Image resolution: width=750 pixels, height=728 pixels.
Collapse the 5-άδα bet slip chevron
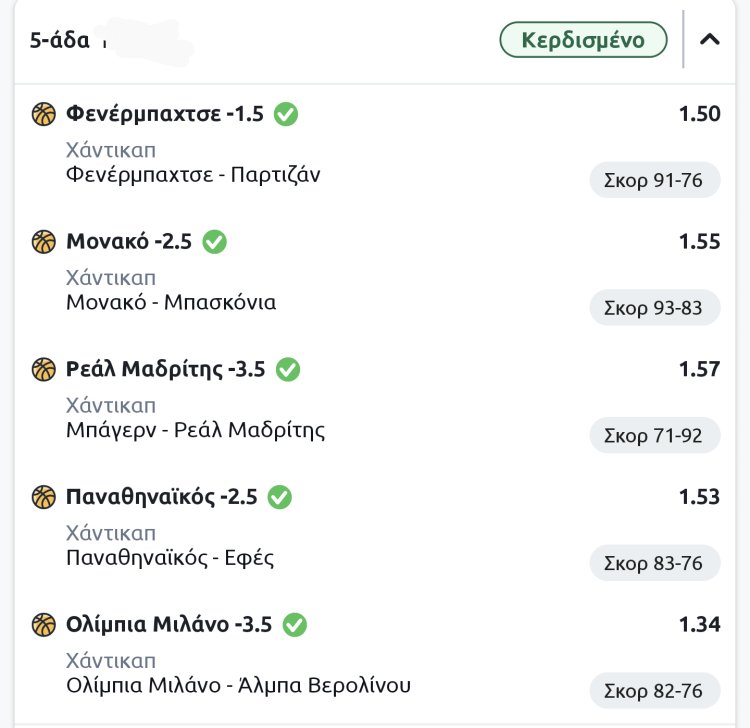pos(710,40)
